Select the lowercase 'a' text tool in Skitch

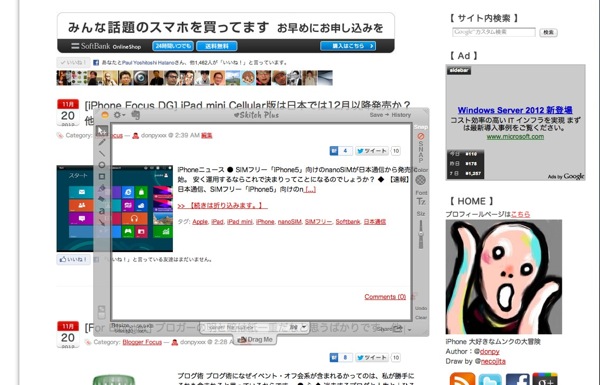[x=102, y=210]
